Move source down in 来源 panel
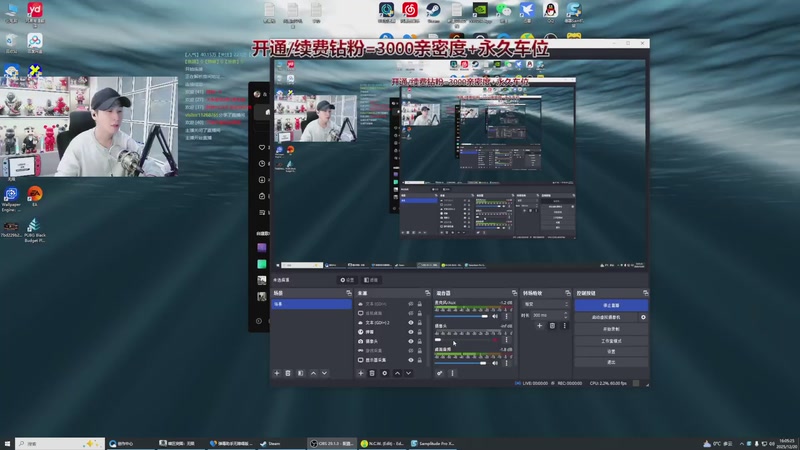The width and height of the screenshot is (800, 450). click(x=409, y=373)
